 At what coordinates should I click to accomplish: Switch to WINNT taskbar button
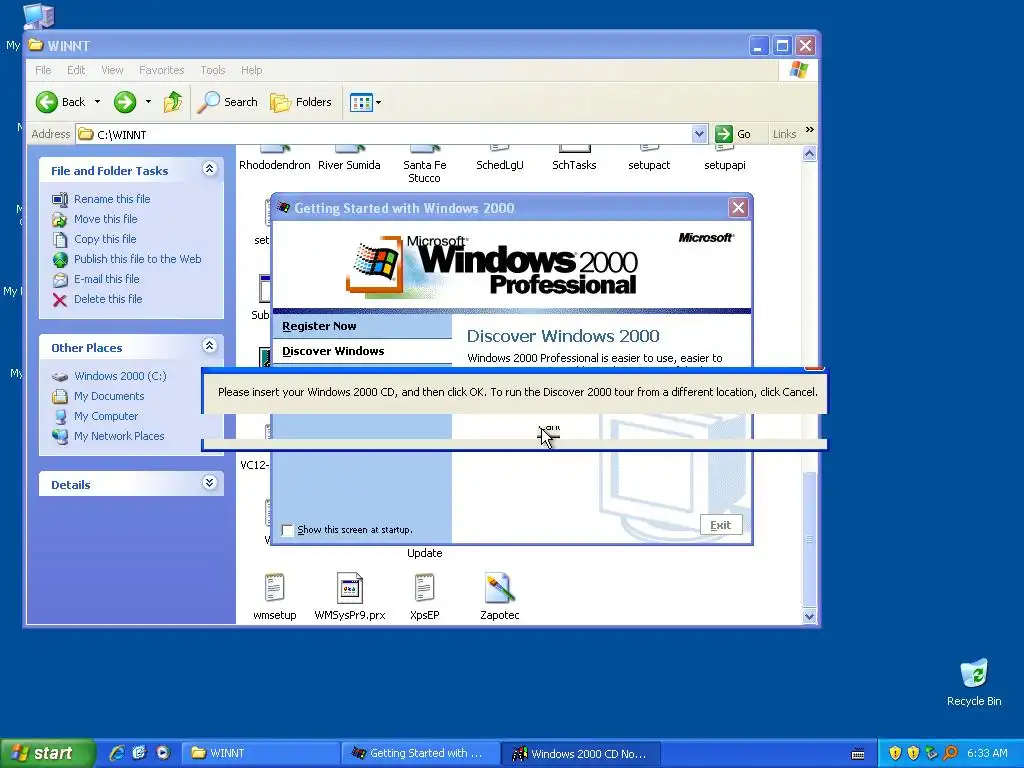point(260,753)
